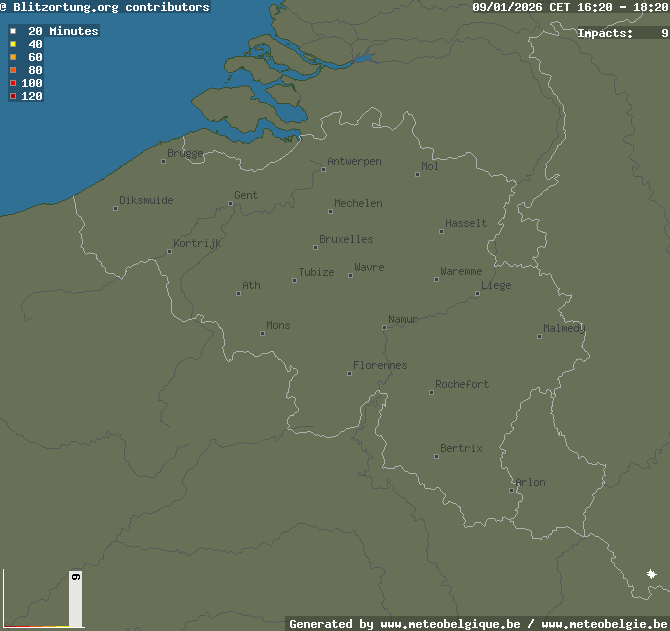
Task: Select the Namur city marker
Action: (384, 327)
